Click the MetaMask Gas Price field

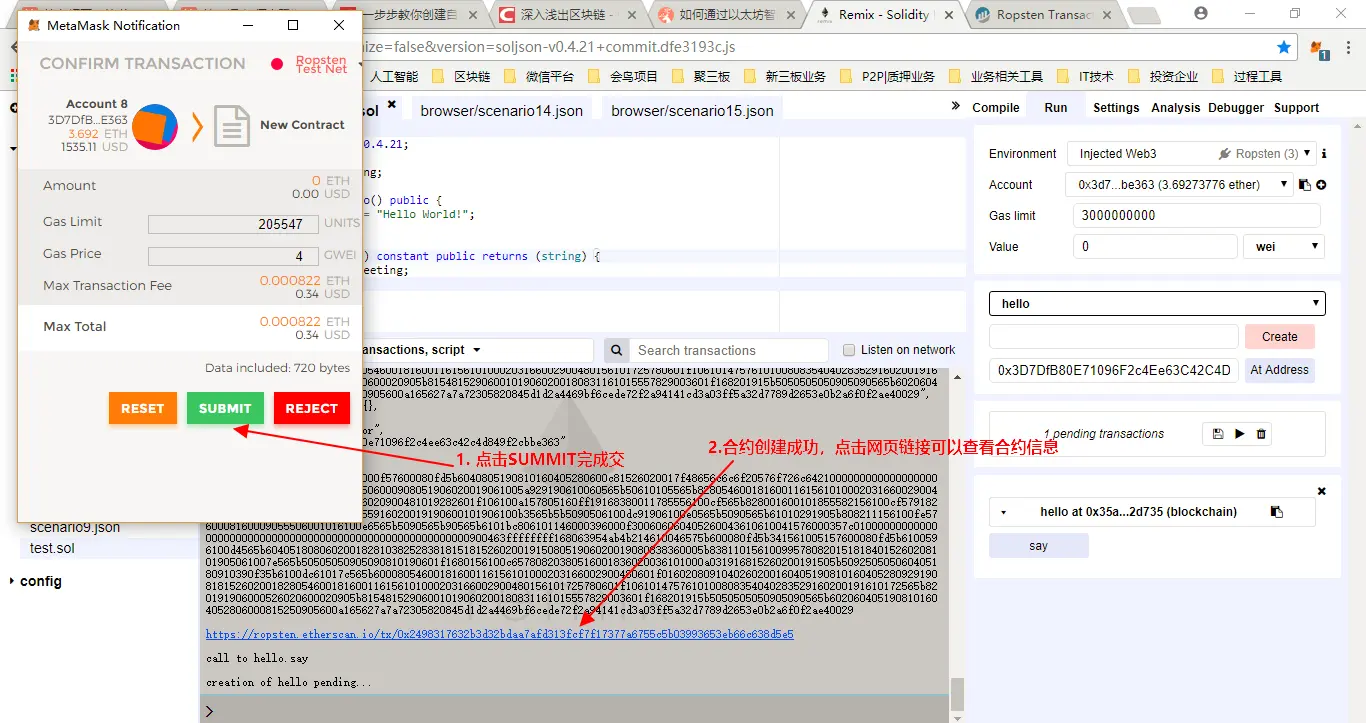coord(233,256)
